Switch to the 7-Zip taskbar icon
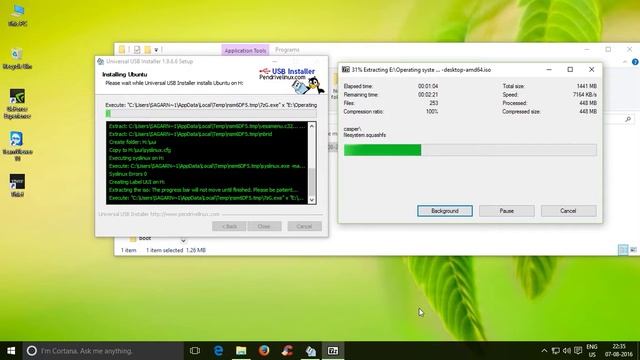 333,351
